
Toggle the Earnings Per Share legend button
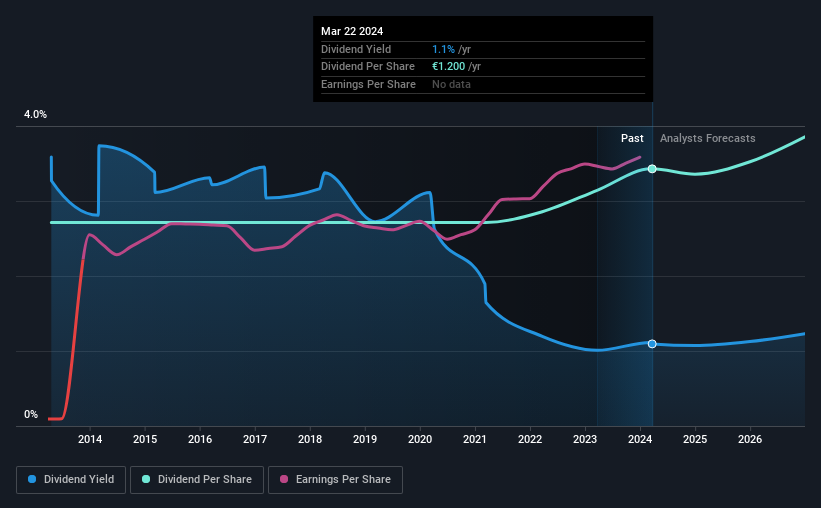pyautogui.click(x=335, y=480)
